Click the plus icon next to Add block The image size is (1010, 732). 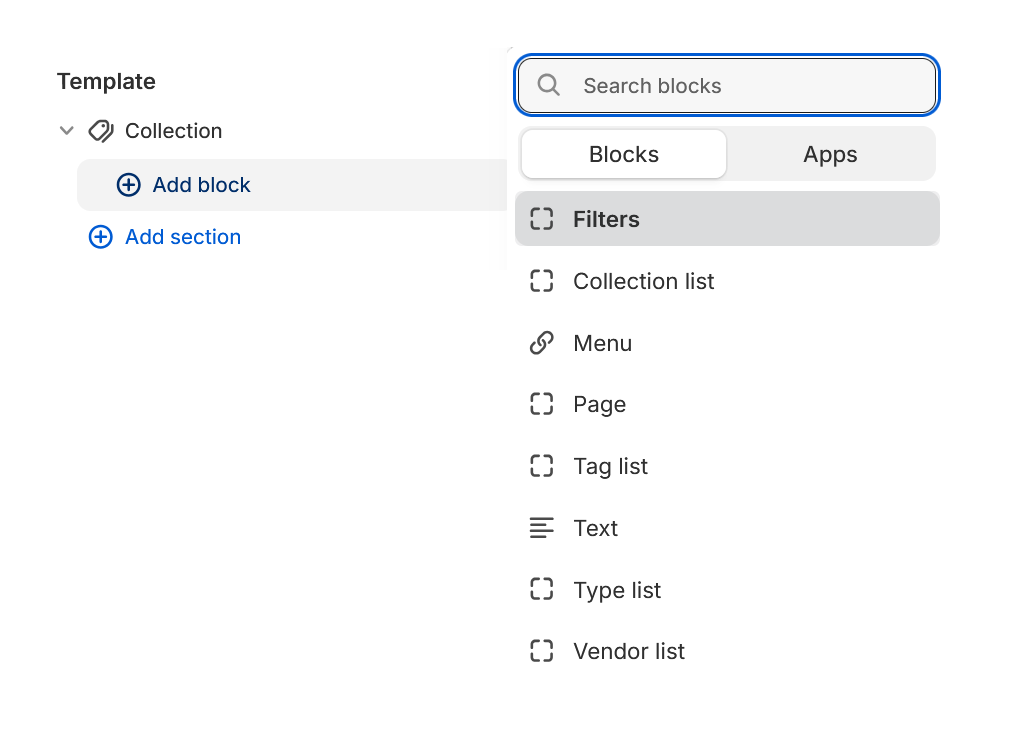pos(128,184)
